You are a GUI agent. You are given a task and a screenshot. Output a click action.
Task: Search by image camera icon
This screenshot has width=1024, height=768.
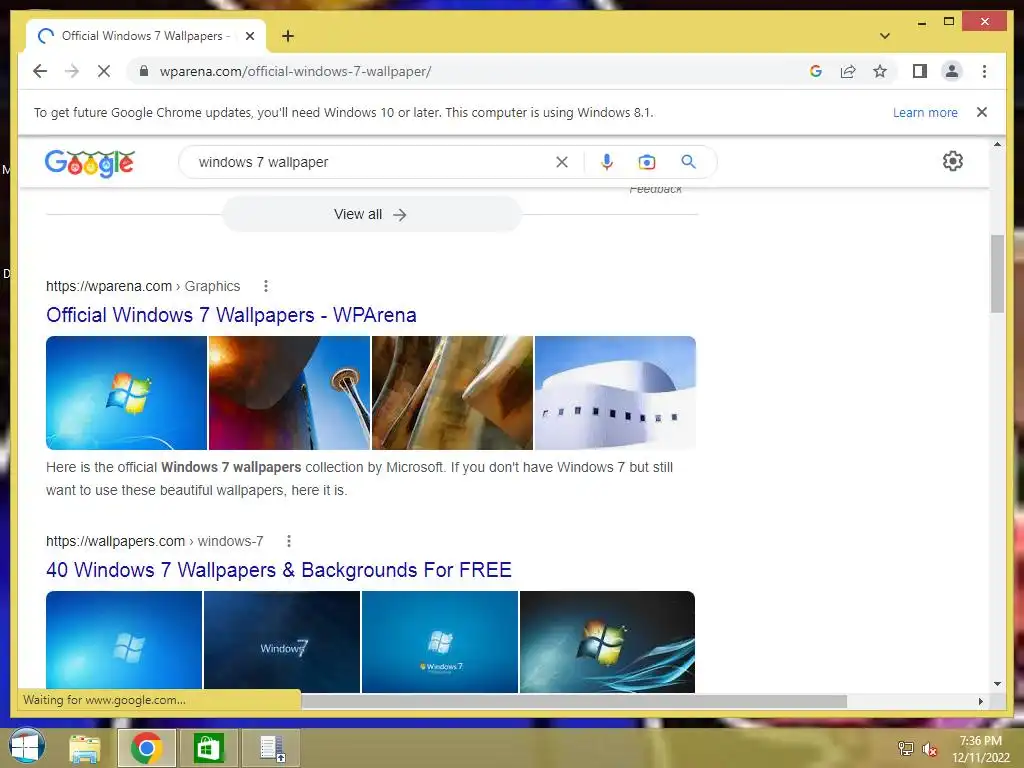tap(647, 162)
